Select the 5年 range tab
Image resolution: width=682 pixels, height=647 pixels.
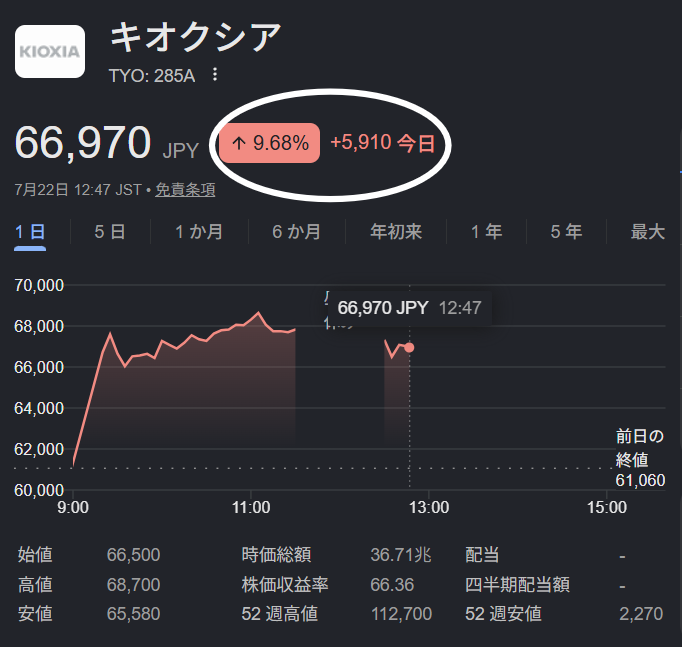pos(566,232)
